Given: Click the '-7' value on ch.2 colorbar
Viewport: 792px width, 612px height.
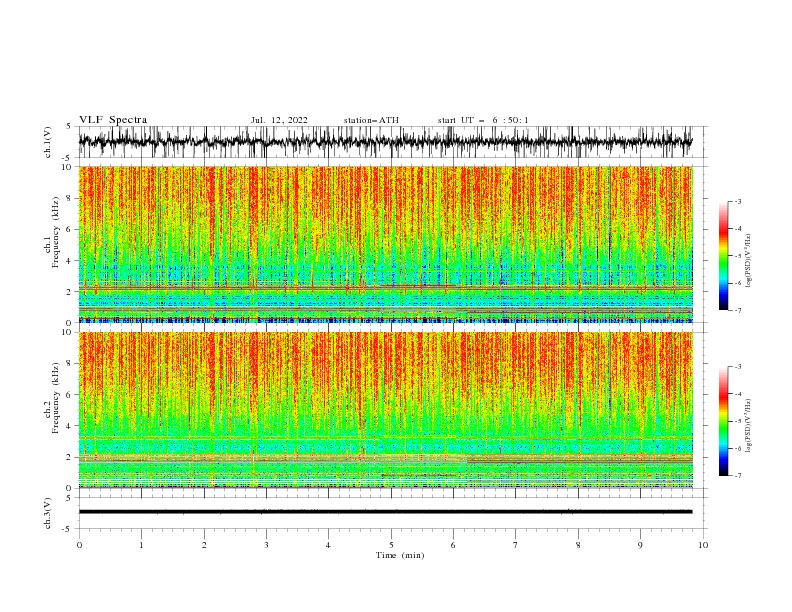Looking at the screenshot, I should click(738, 475).
